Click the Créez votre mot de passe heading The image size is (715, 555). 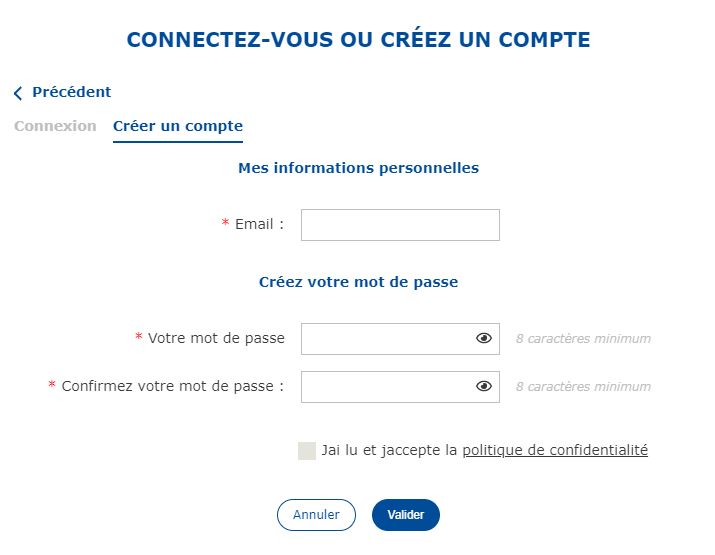point(358,282)
